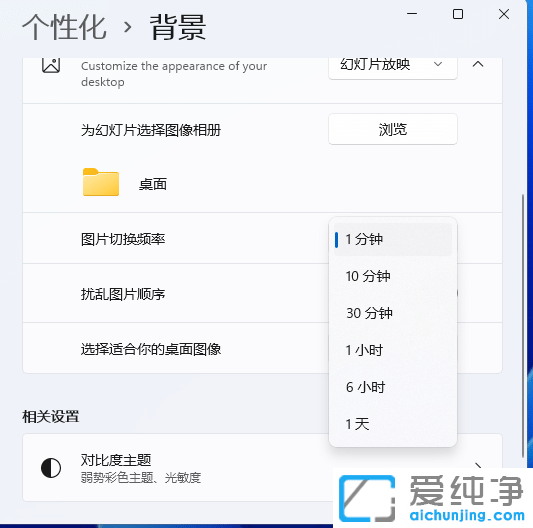Pick 1 小时 switch frequency
This screenshot has width=533, height=528.
coord(393,350)
